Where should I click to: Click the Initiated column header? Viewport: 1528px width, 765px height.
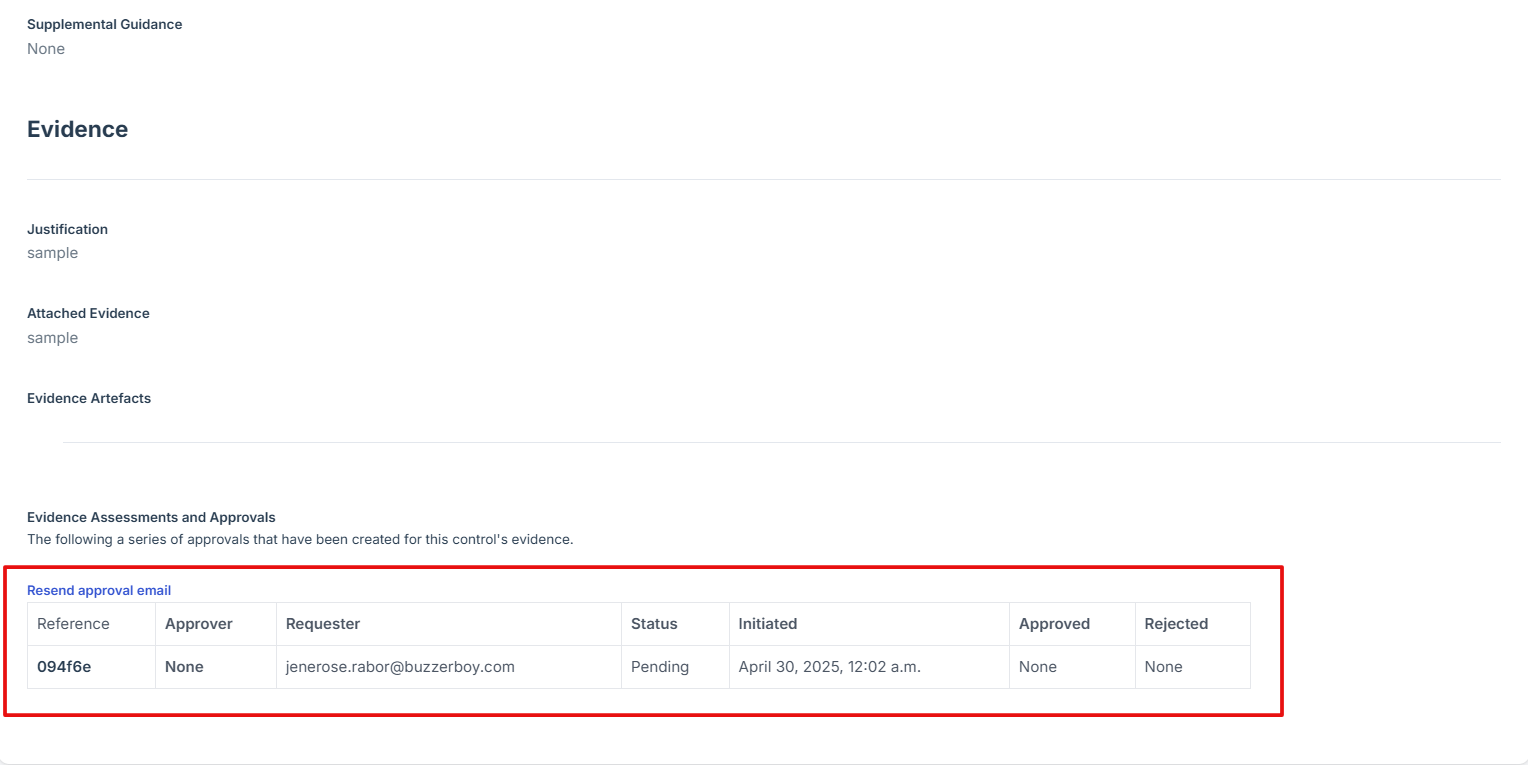point(767,624)
